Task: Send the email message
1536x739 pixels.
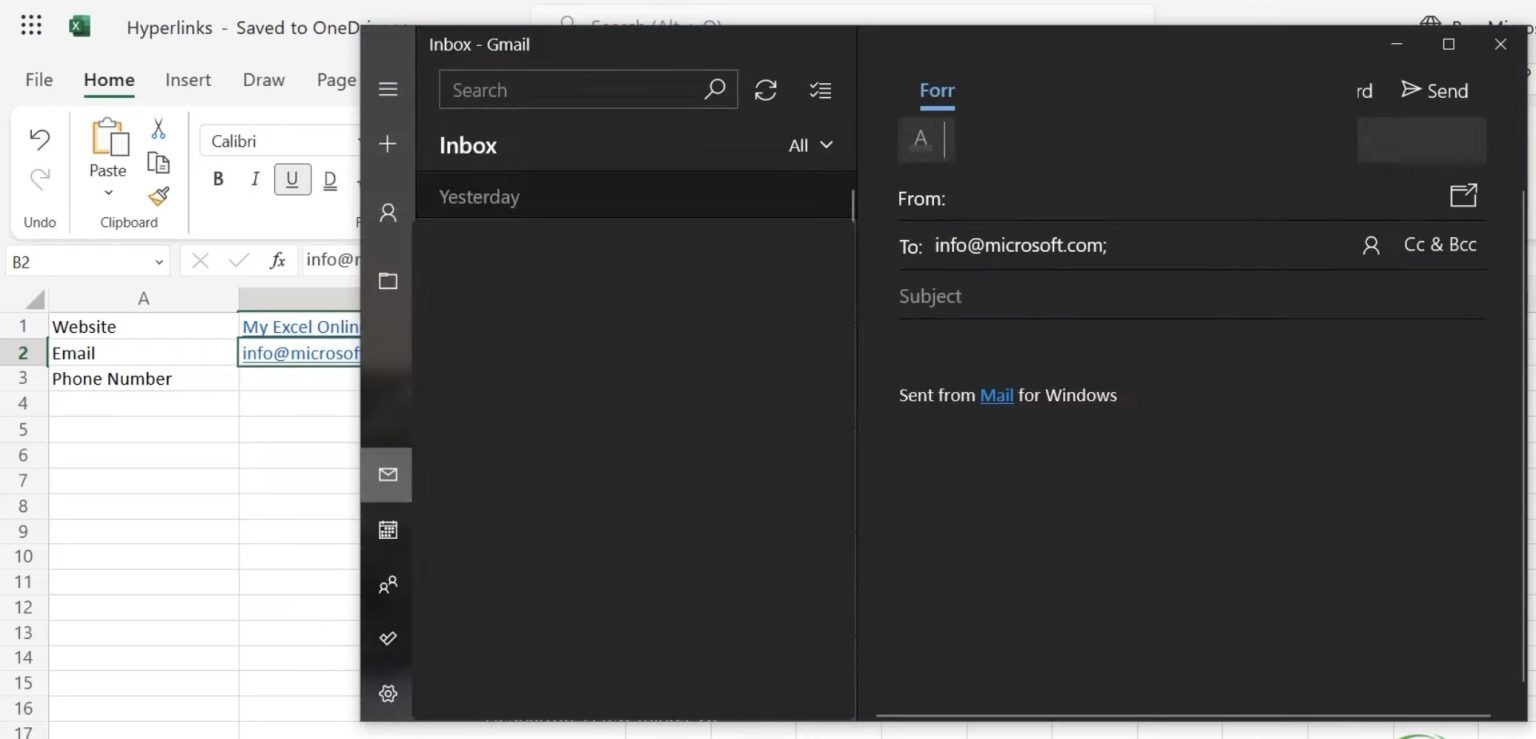Action: tap(1434, 91)
